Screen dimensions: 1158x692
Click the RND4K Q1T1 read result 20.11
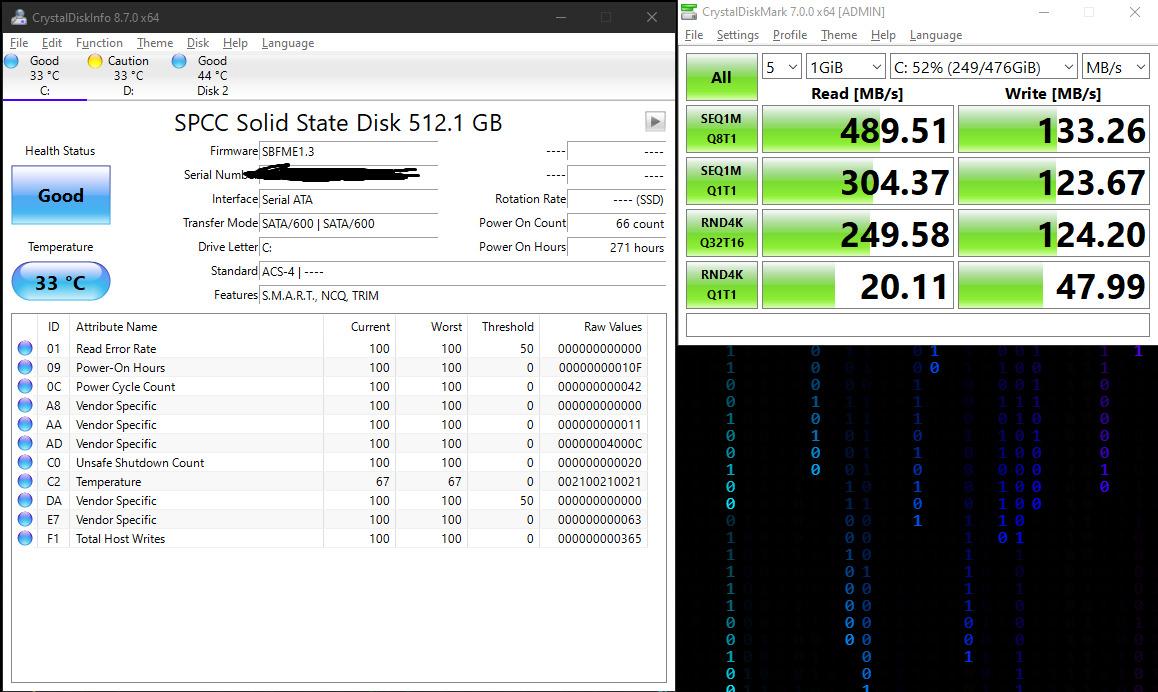857,285
